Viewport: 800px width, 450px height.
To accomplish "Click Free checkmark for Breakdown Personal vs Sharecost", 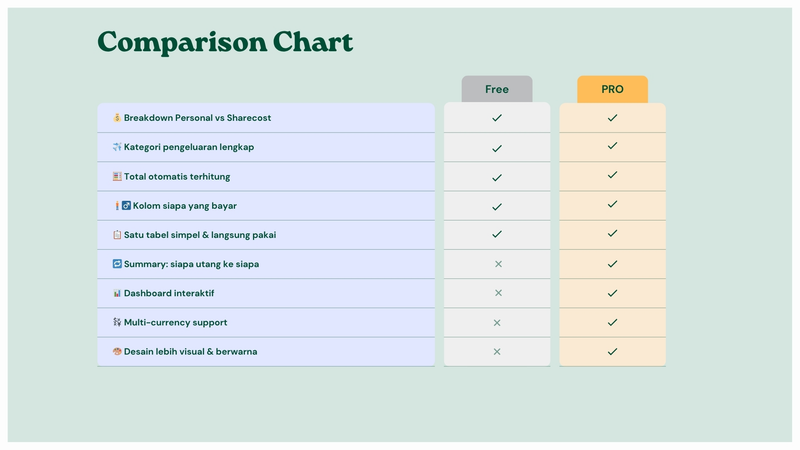I will click(x=497, y=118).
